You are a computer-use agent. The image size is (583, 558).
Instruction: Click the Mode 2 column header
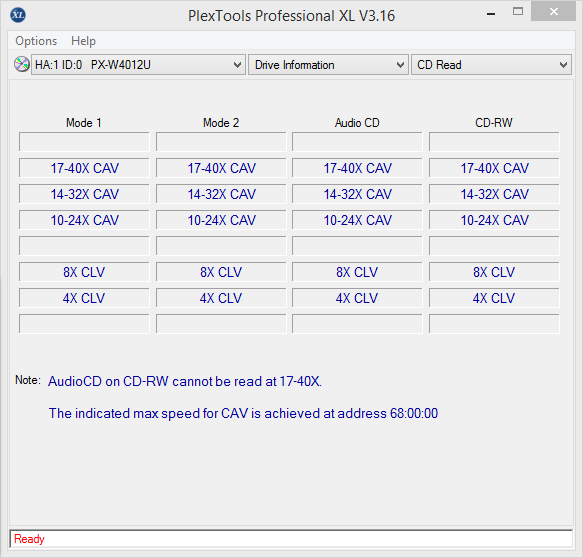click(221, 123)
